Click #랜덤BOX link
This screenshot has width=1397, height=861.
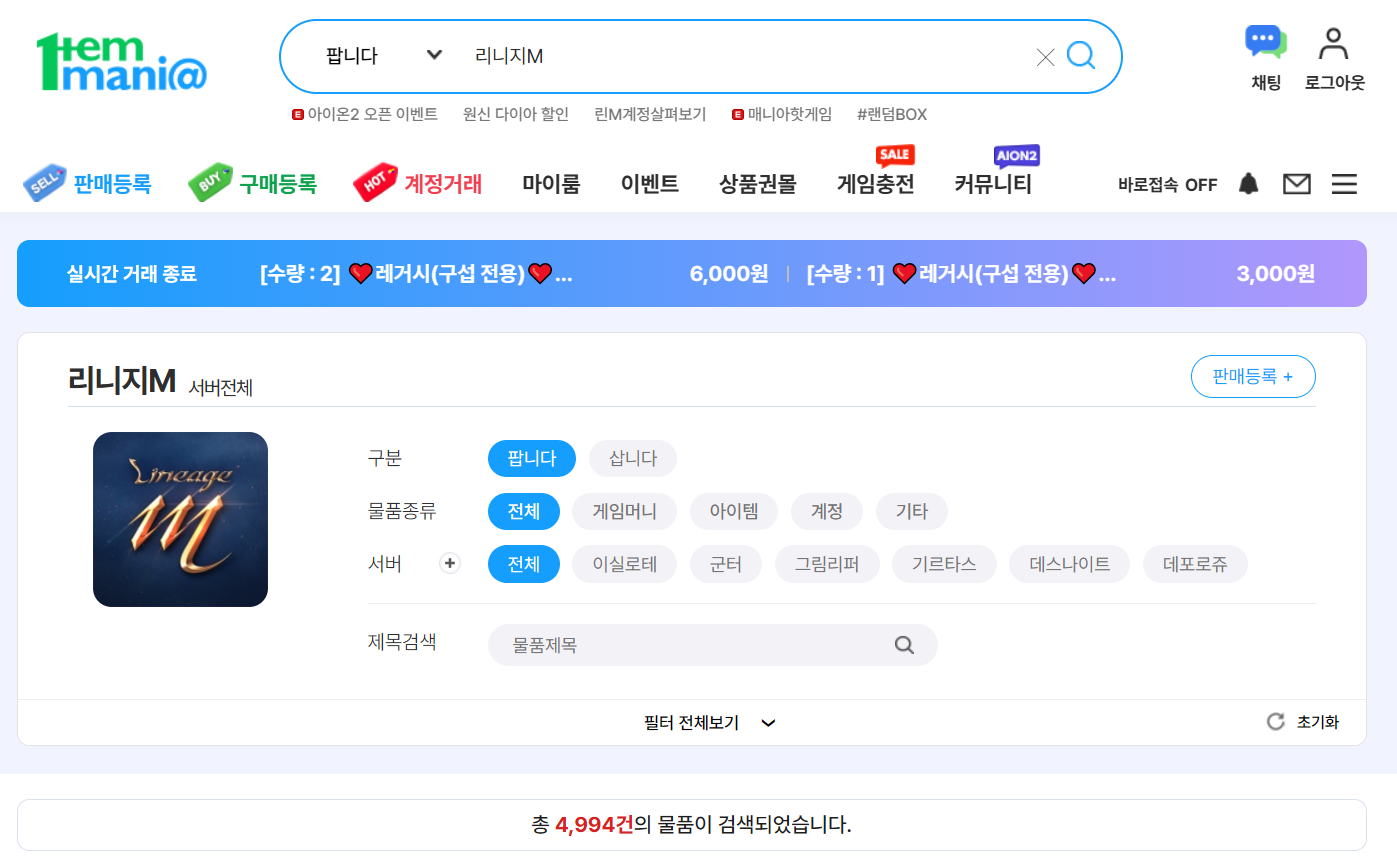click(892, 114)
